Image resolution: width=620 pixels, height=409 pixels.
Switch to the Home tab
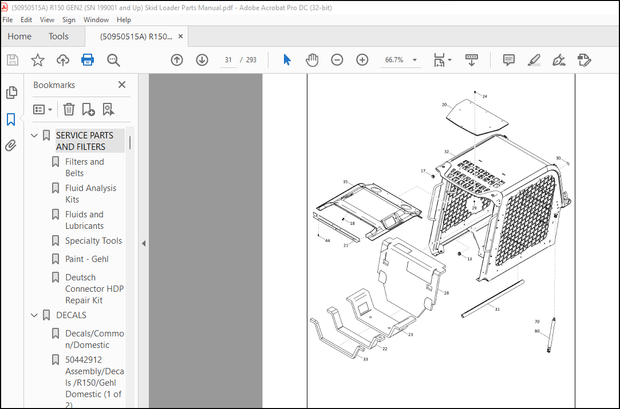pos(19,36)
